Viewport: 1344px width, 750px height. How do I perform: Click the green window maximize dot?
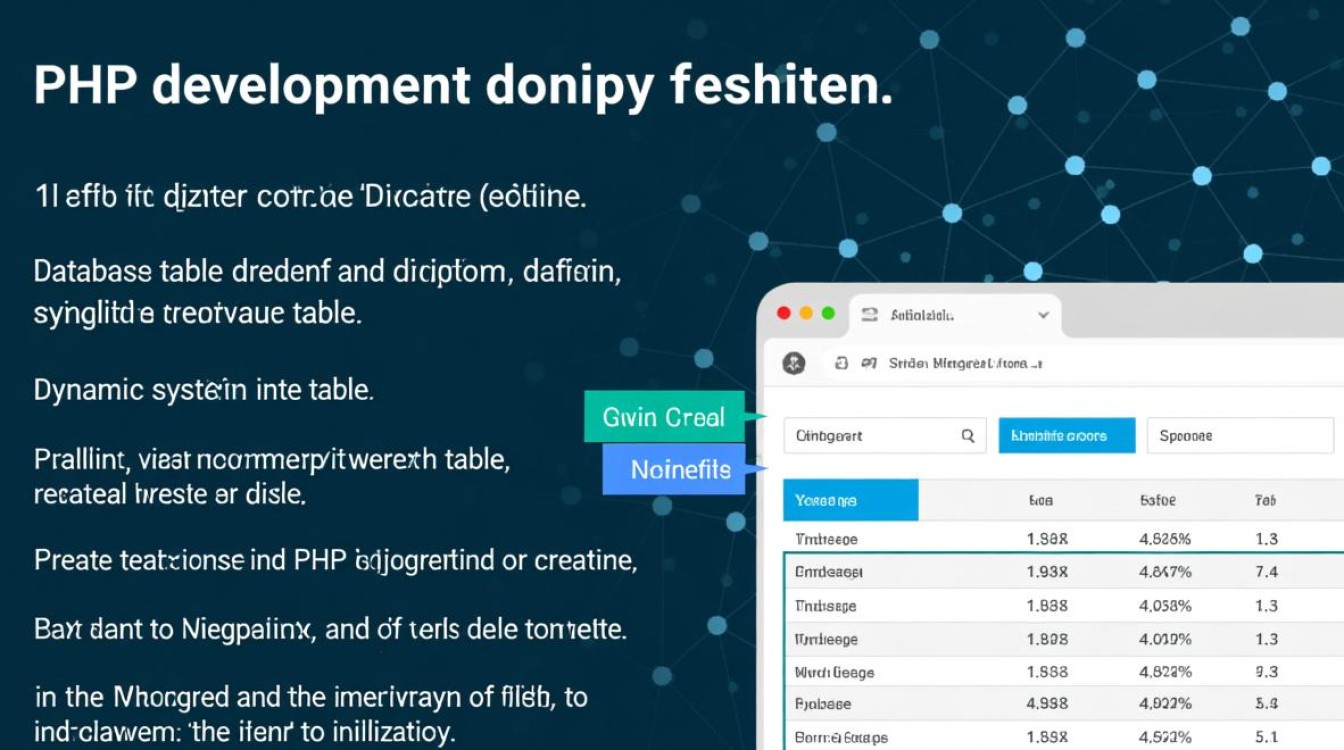click(828, 313)
